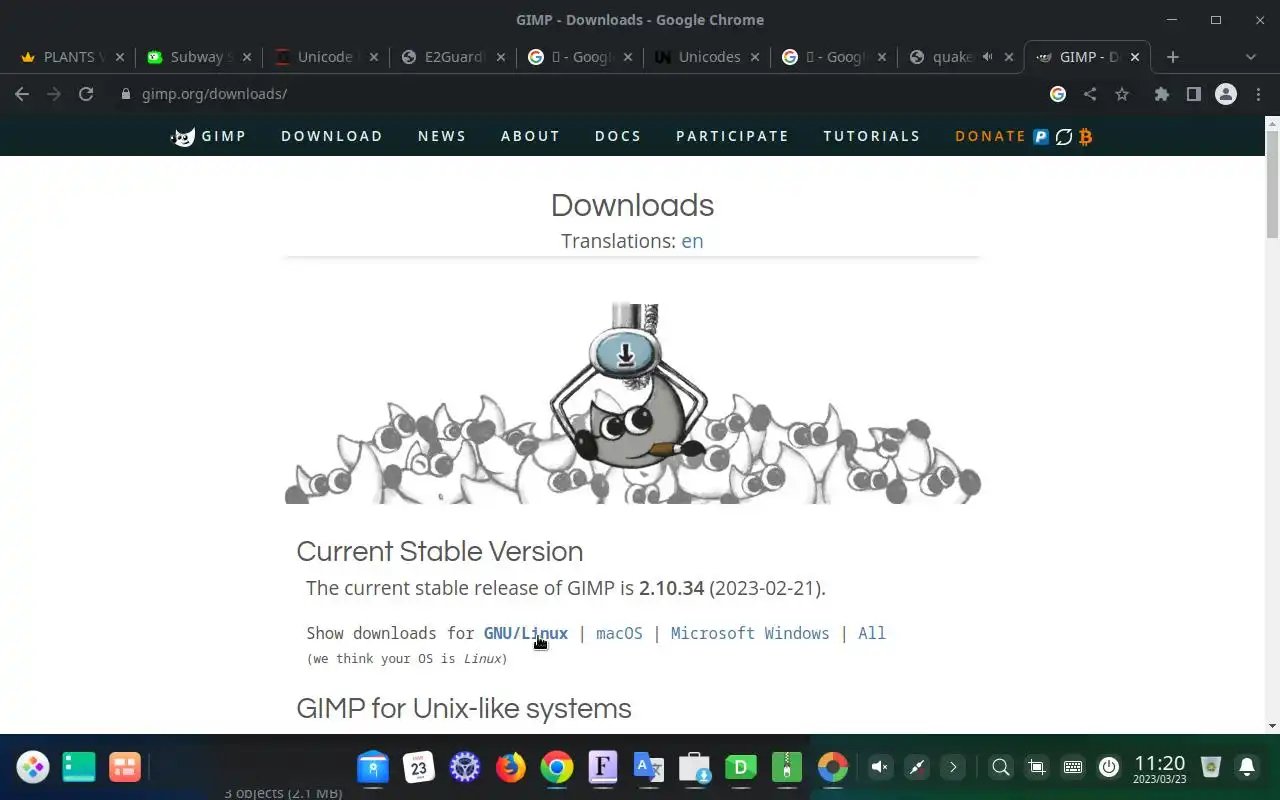Show downloads for Microsoft Windows
The width and height of the screenshot is (1280, 800).
(750, 633)
